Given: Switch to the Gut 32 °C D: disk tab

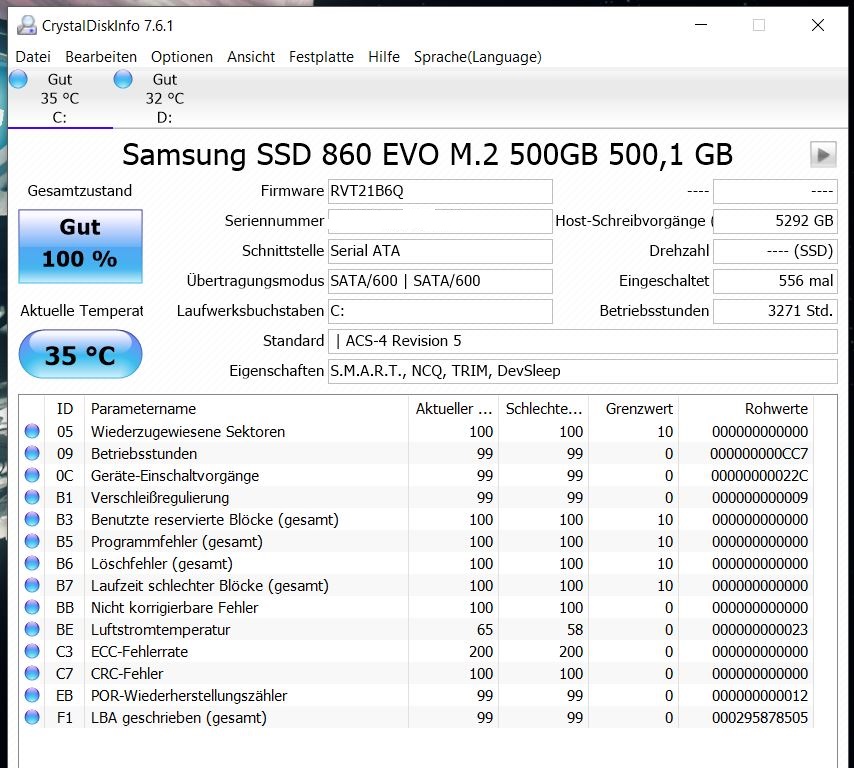Looking at the screenshot, I should (164, 98).
